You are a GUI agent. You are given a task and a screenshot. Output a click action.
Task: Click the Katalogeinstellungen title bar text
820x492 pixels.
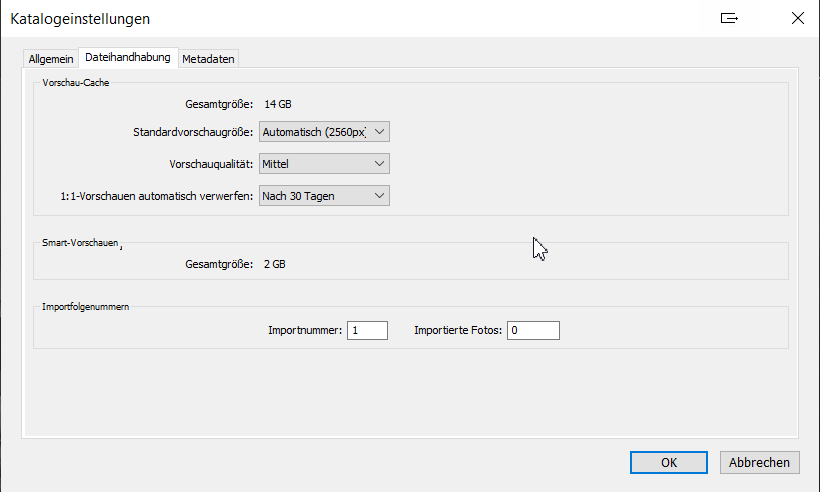[x=80, y=19]
